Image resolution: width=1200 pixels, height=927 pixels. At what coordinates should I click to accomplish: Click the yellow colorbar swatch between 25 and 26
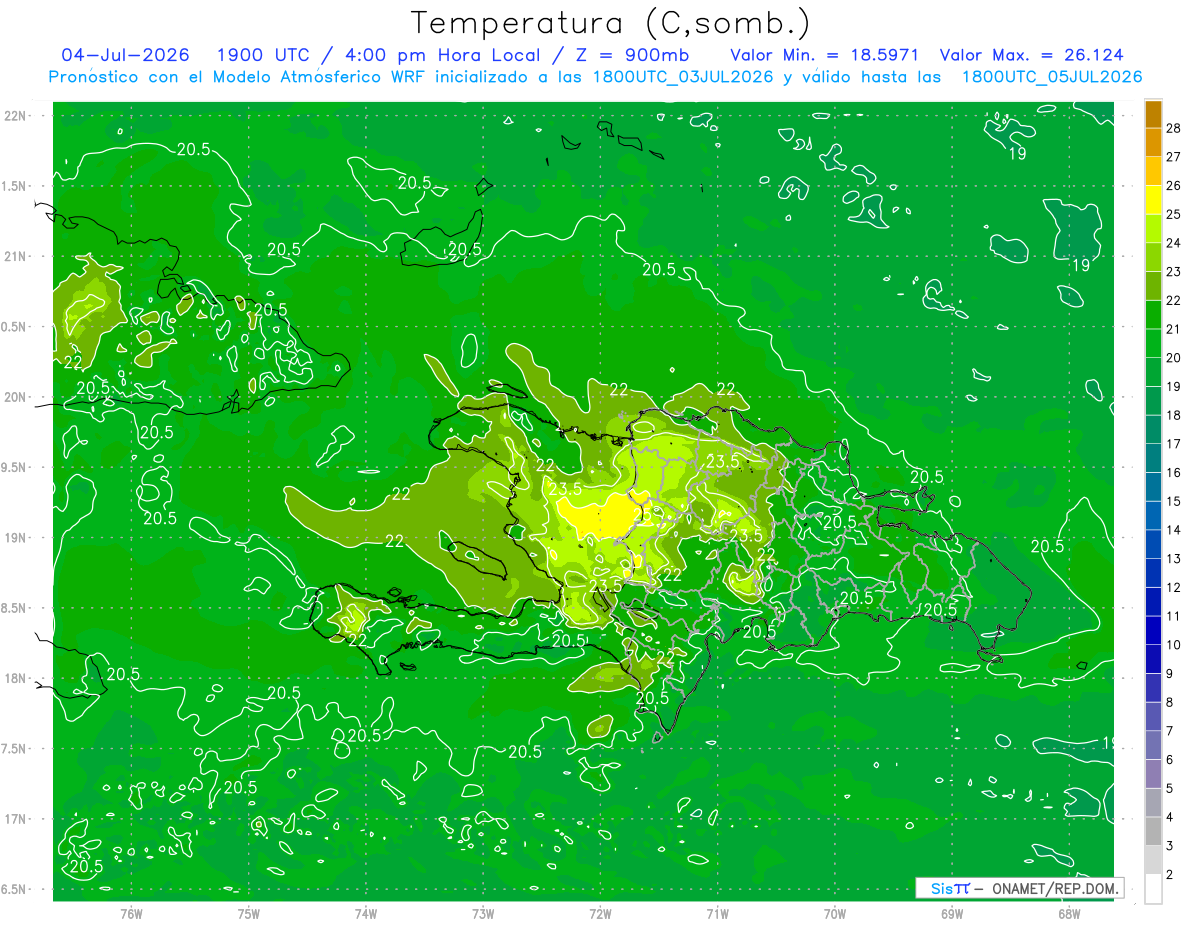click(x=1153, y=200)
